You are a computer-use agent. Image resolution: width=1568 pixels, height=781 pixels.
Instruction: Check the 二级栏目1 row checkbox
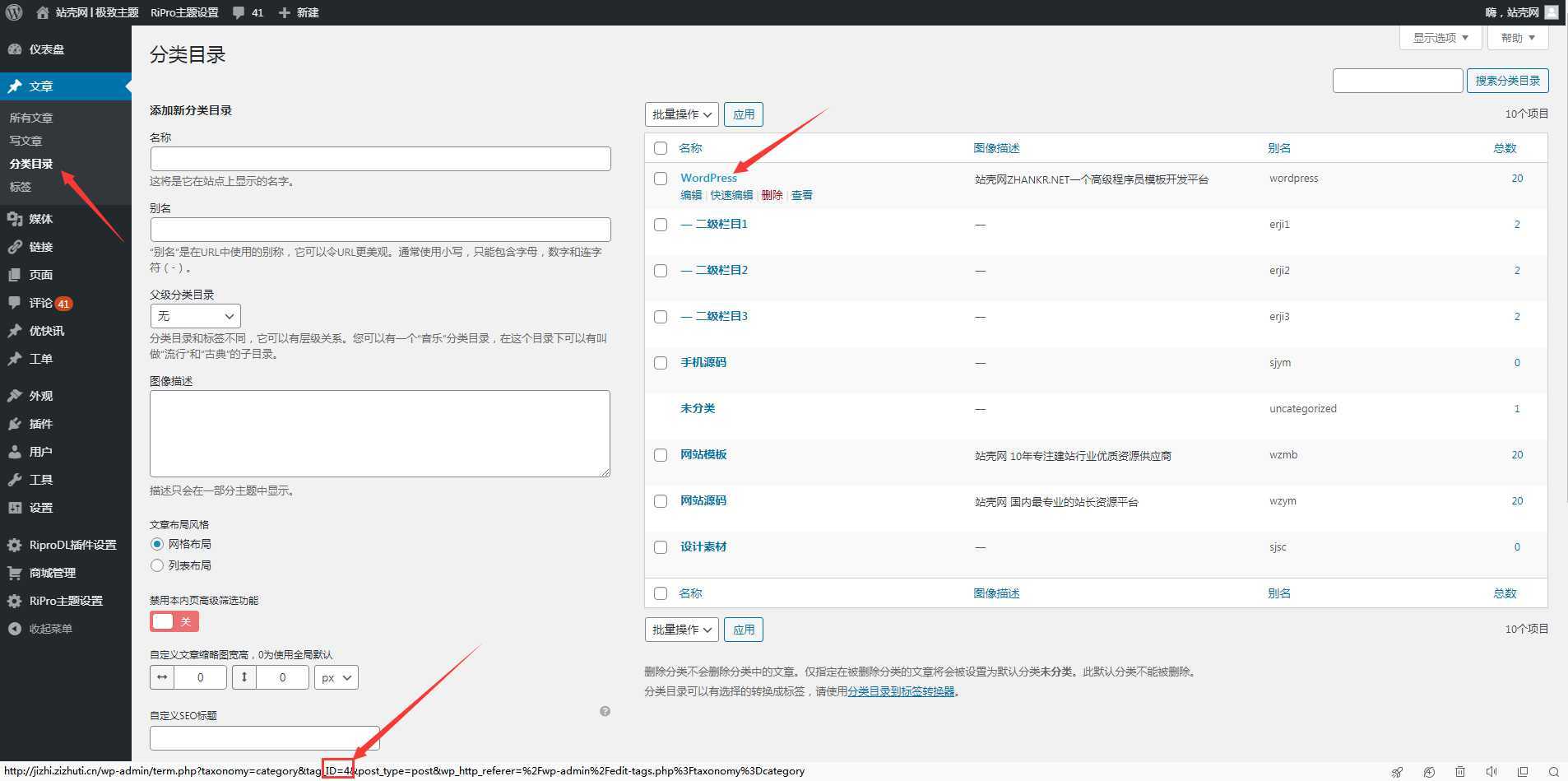661,225
